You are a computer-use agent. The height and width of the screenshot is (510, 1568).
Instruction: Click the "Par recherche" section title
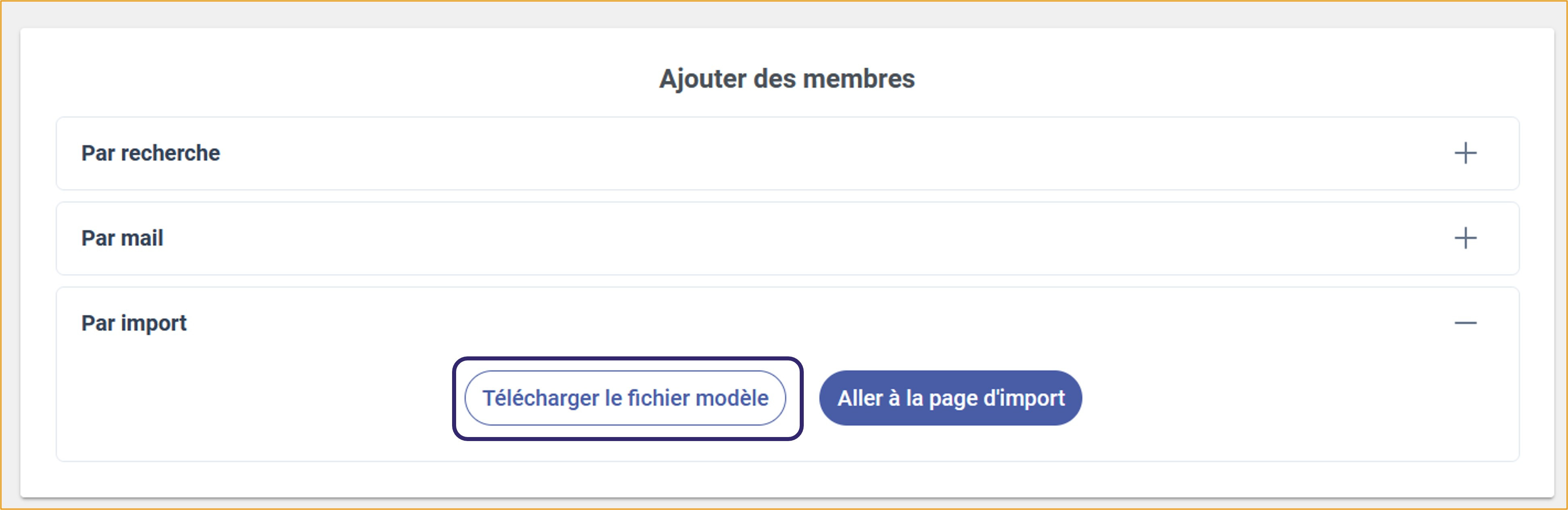point(150,153)
